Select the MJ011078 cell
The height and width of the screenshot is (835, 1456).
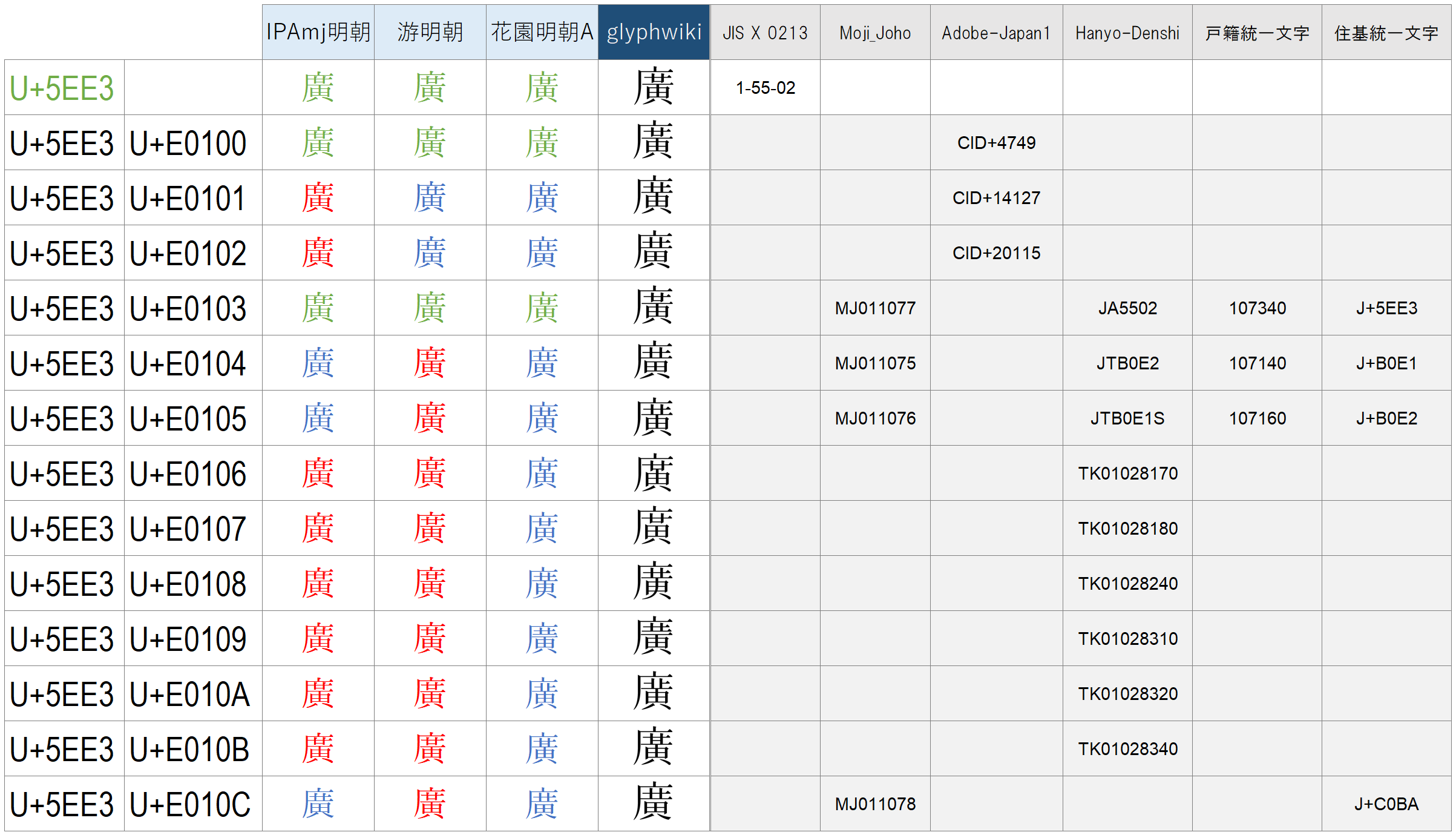875,804
